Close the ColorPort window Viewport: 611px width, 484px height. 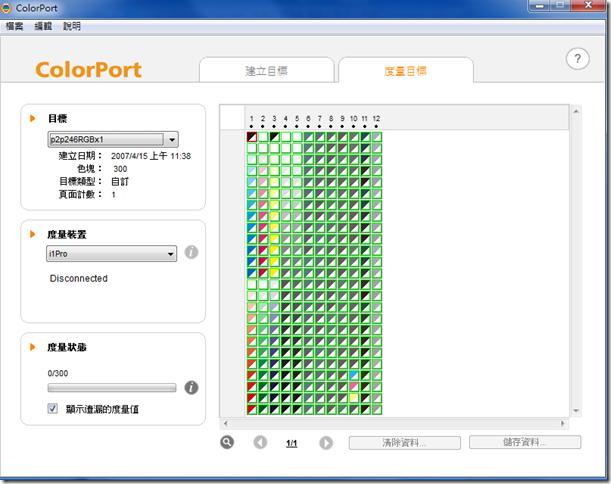588,5
